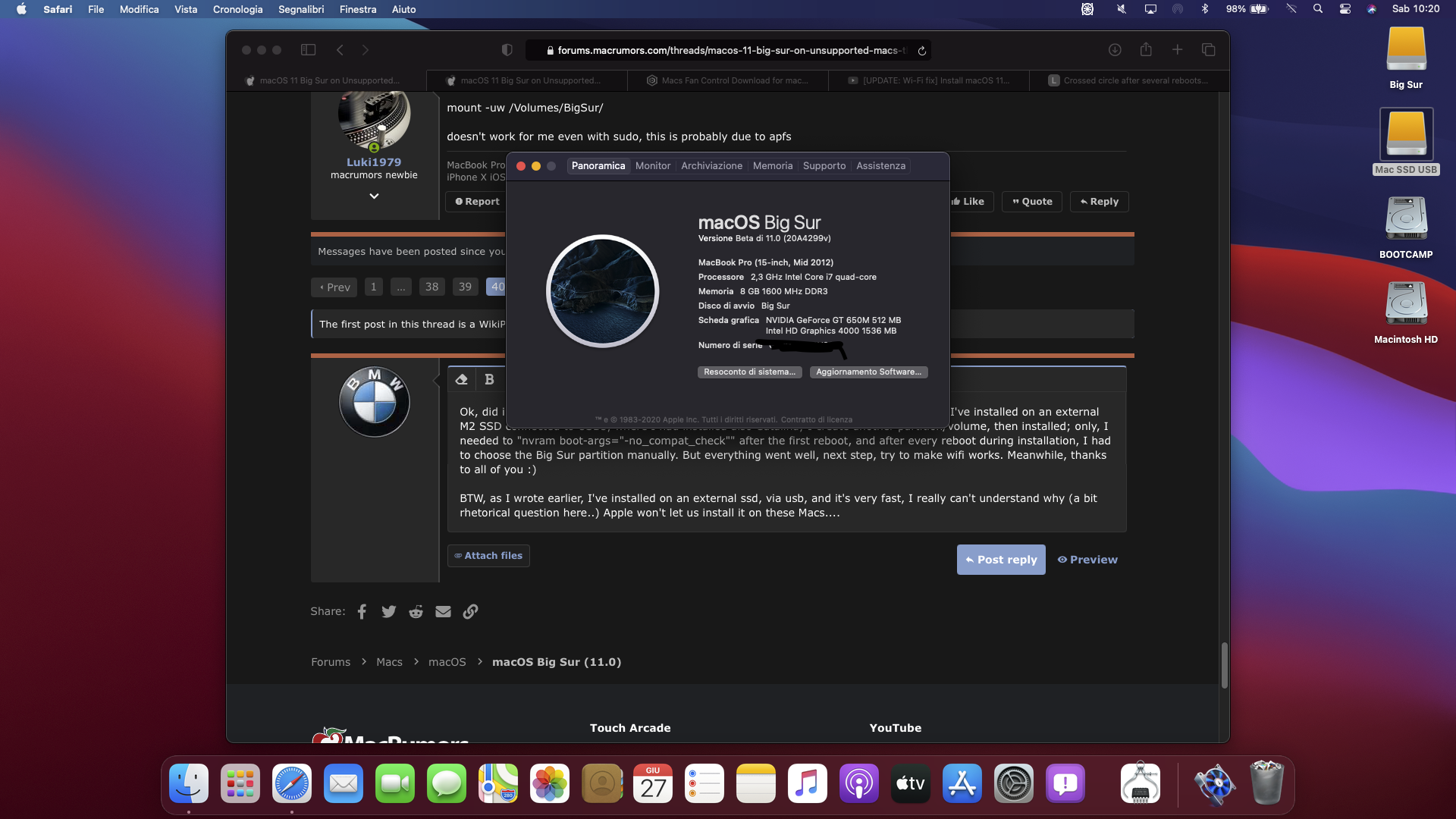Toggle bold formatting in reply editor
Screen dimensions: 1456x819
[489, 380]
